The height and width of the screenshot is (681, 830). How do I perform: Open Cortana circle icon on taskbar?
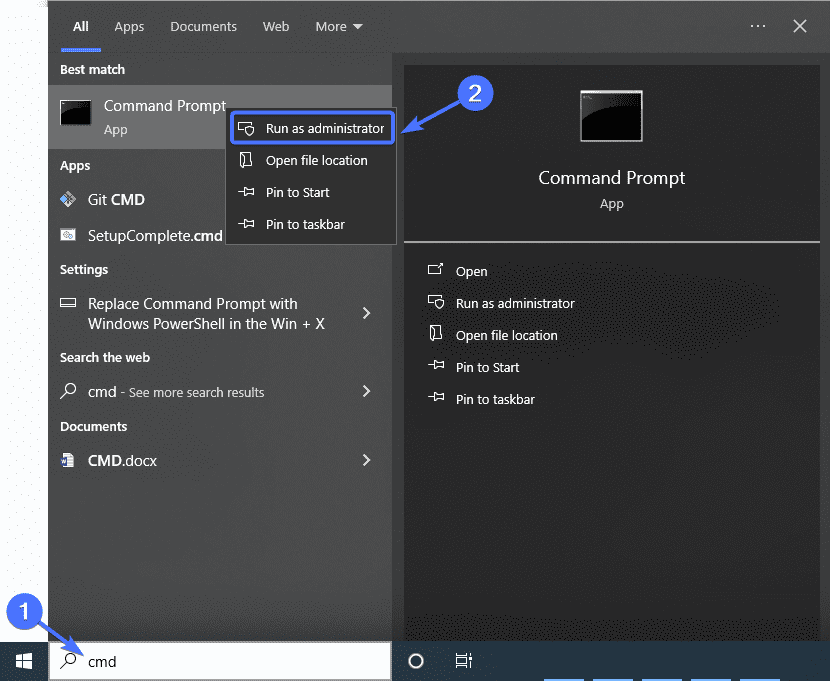pos(416,661)
